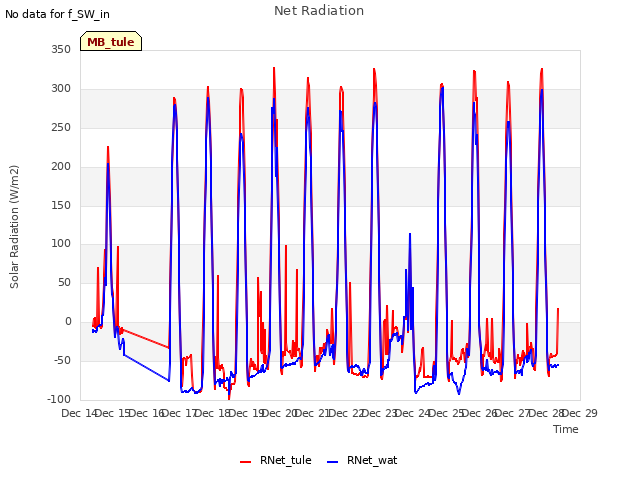Click red RNet_tule legend line marker

click(x=246, y=462)
